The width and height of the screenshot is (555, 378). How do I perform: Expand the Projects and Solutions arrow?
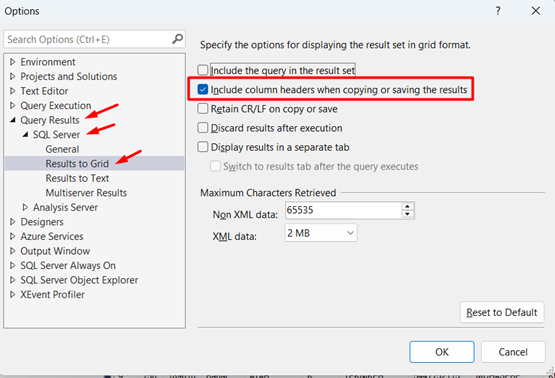[13, 76]
